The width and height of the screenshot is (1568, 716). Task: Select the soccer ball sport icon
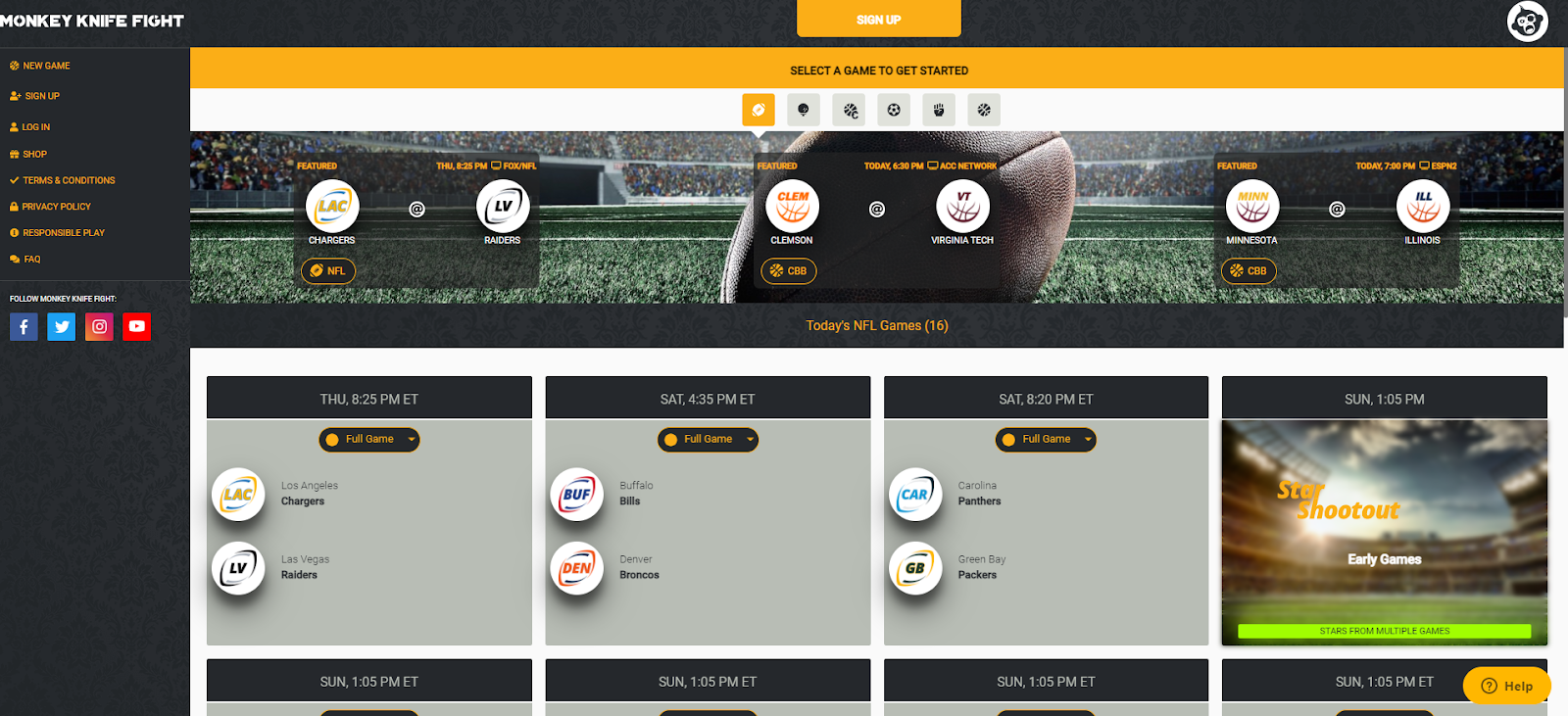(894, 110)
